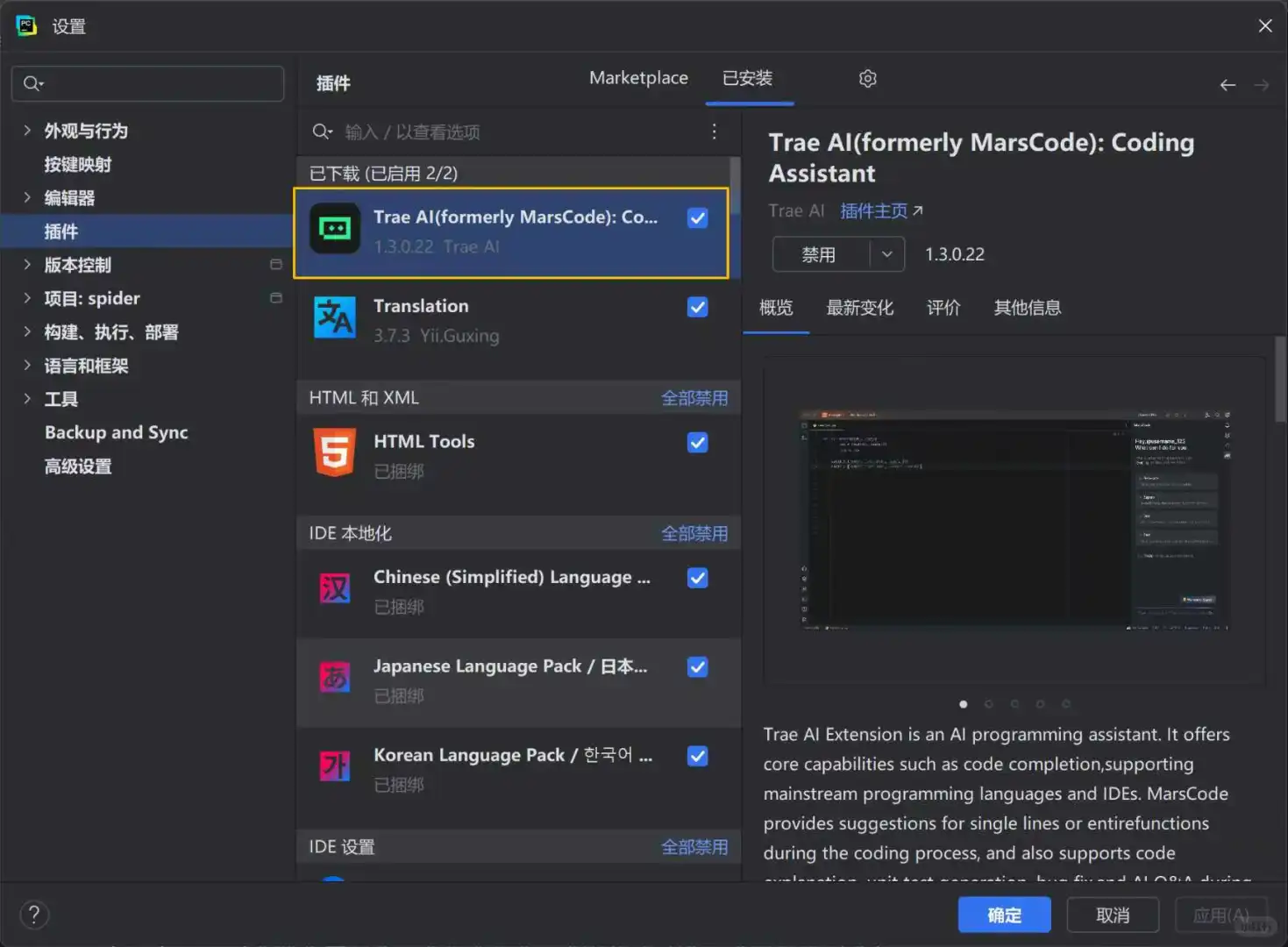Click the HTML Tools plugin icon

[x=335, y=452]
